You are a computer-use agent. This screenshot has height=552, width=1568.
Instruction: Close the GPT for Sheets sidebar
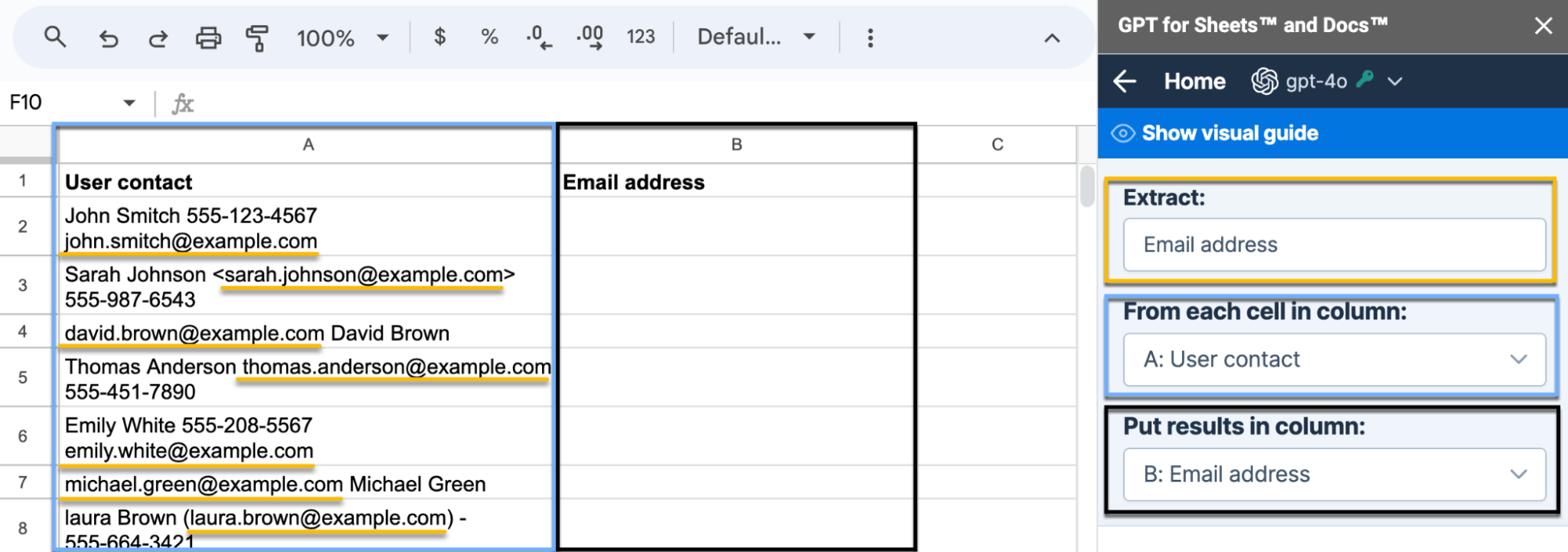tap(1543, 26)
